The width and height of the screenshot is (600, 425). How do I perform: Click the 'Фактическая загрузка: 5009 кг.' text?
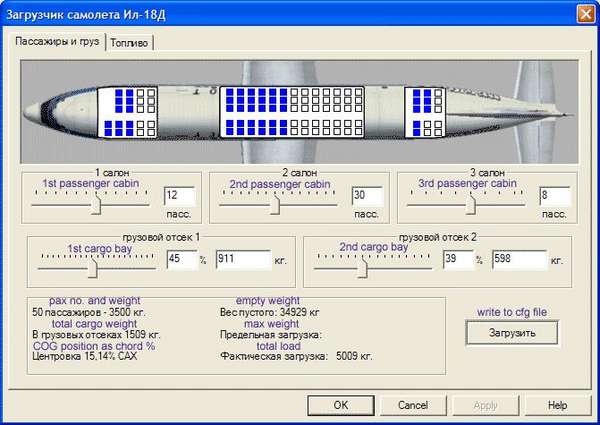[296, 357]
